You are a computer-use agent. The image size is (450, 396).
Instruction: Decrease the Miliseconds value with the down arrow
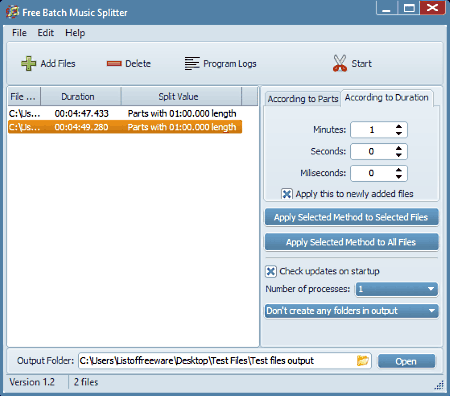click(x=399, y=176)
